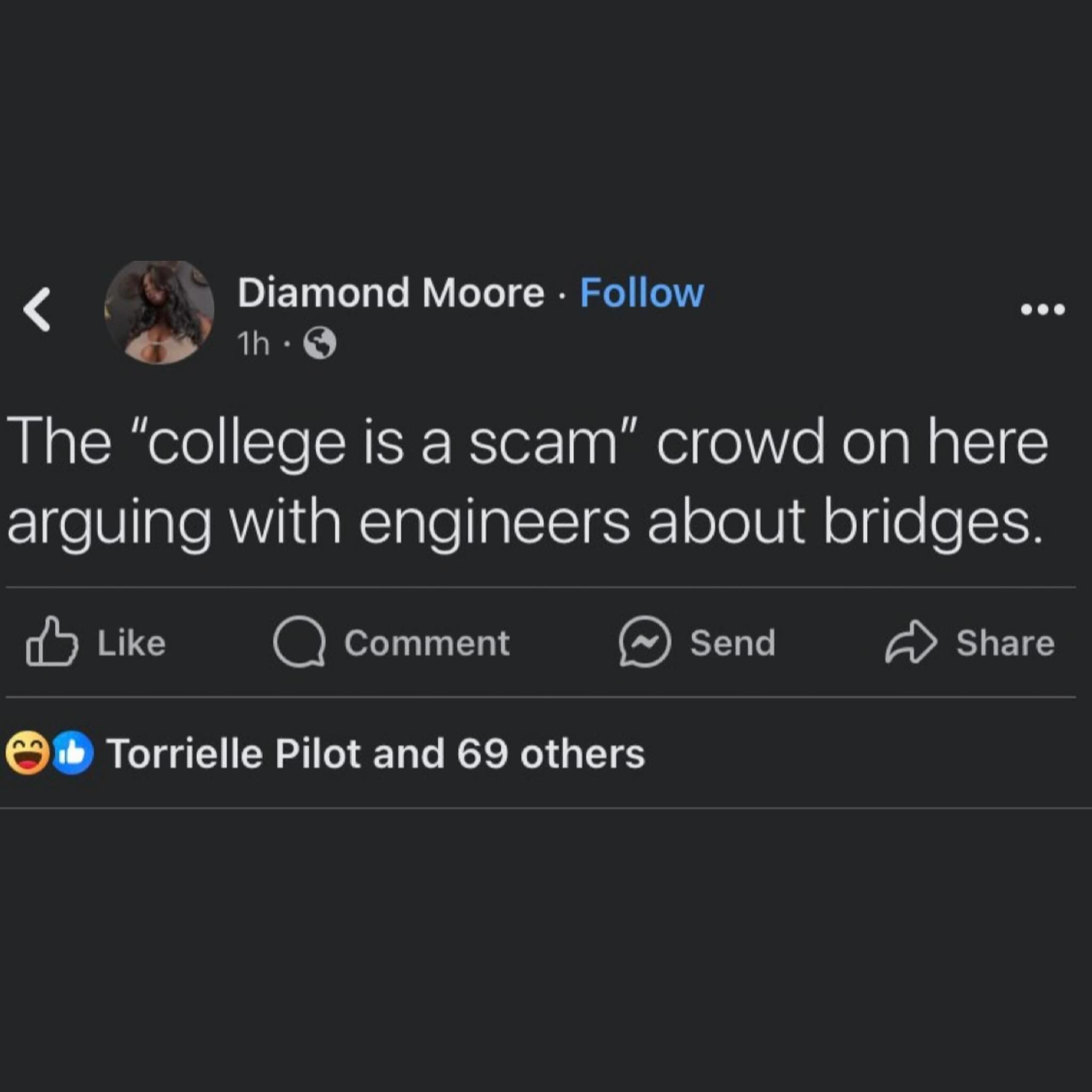Open the three-dot post options menu
This screenshot has width=1092, height=1092.
[1043, 309]
